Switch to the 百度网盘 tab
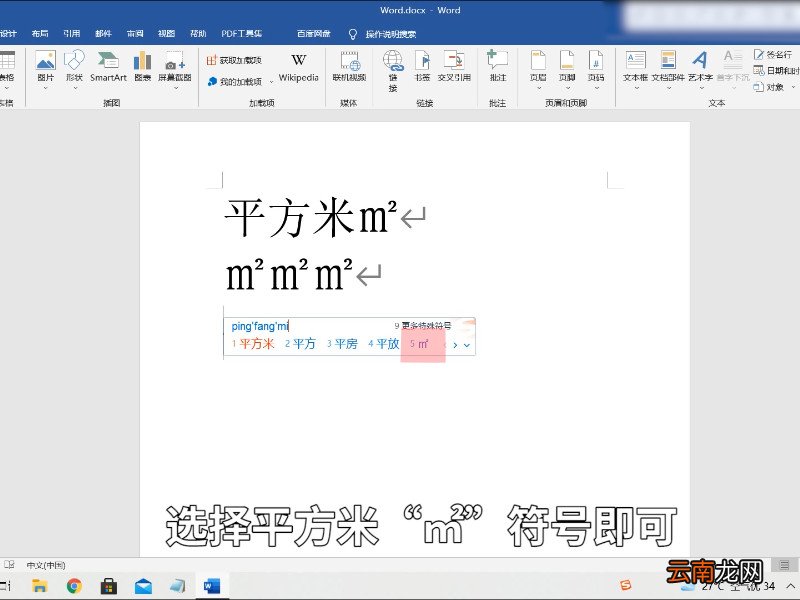 (314, 34)
